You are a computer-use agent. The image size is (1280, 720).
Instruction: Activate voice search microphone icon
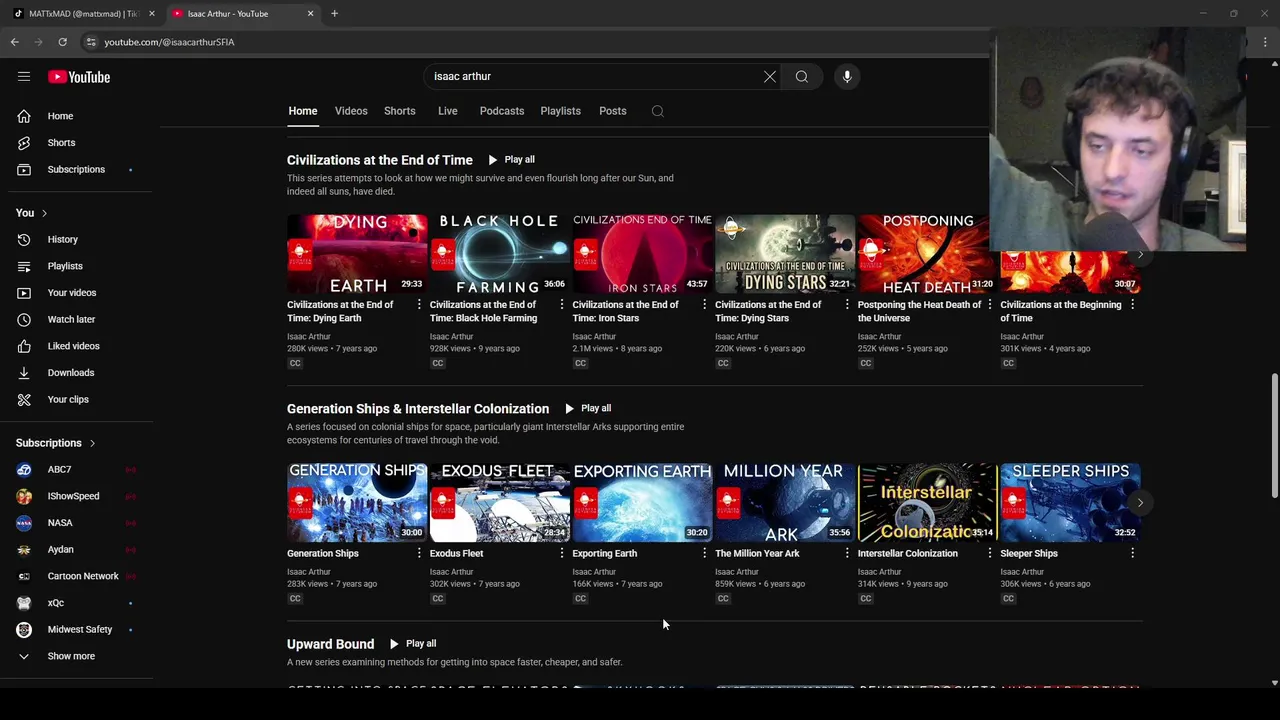point(847,76)
